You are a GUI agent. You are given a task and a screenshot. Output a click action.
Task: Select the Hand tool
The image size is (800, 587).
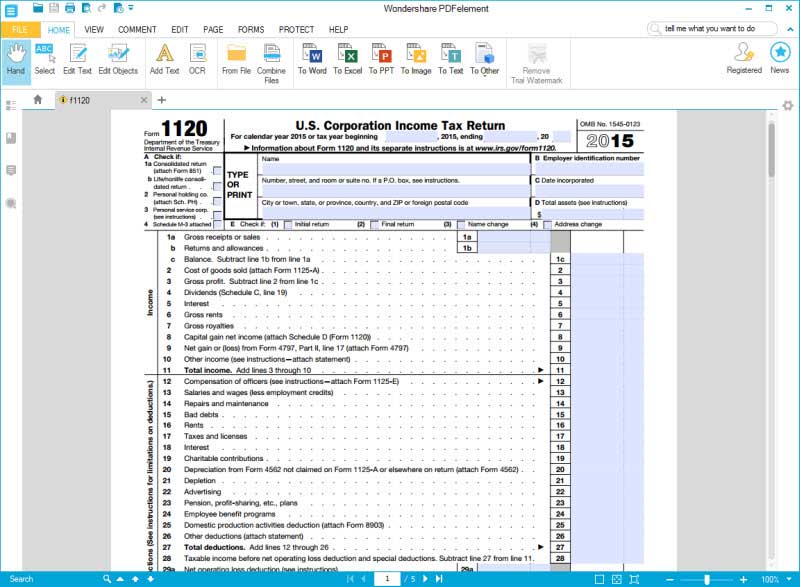click(16, 60)
